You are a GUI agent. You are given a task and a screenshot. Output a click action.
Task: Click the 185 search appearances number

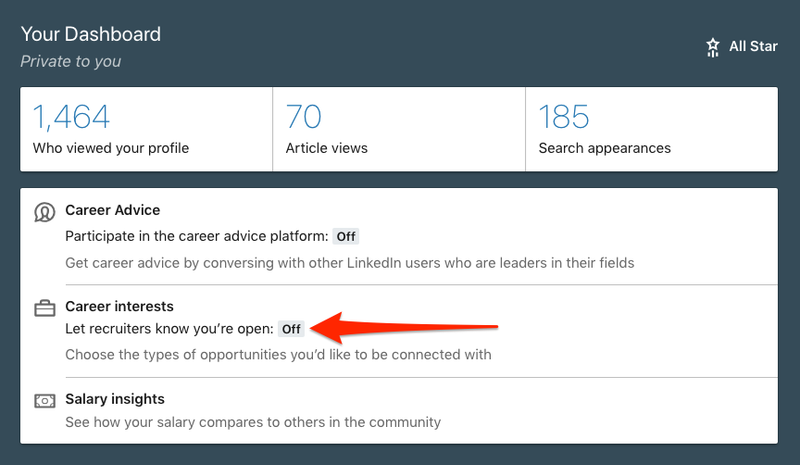pos(564,117)
